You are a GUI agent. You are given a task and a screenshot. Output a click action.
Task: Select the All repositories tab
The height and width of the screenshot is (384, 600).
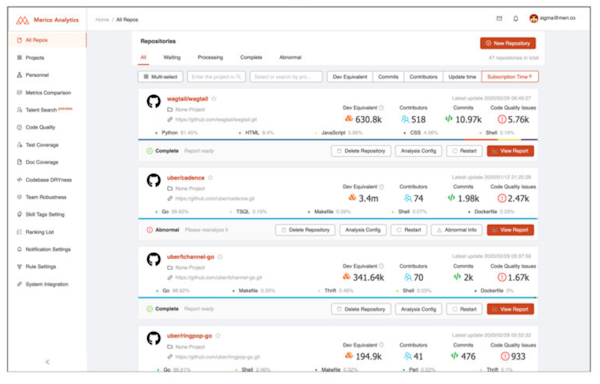pyautogui.click(x=143, y=57)
